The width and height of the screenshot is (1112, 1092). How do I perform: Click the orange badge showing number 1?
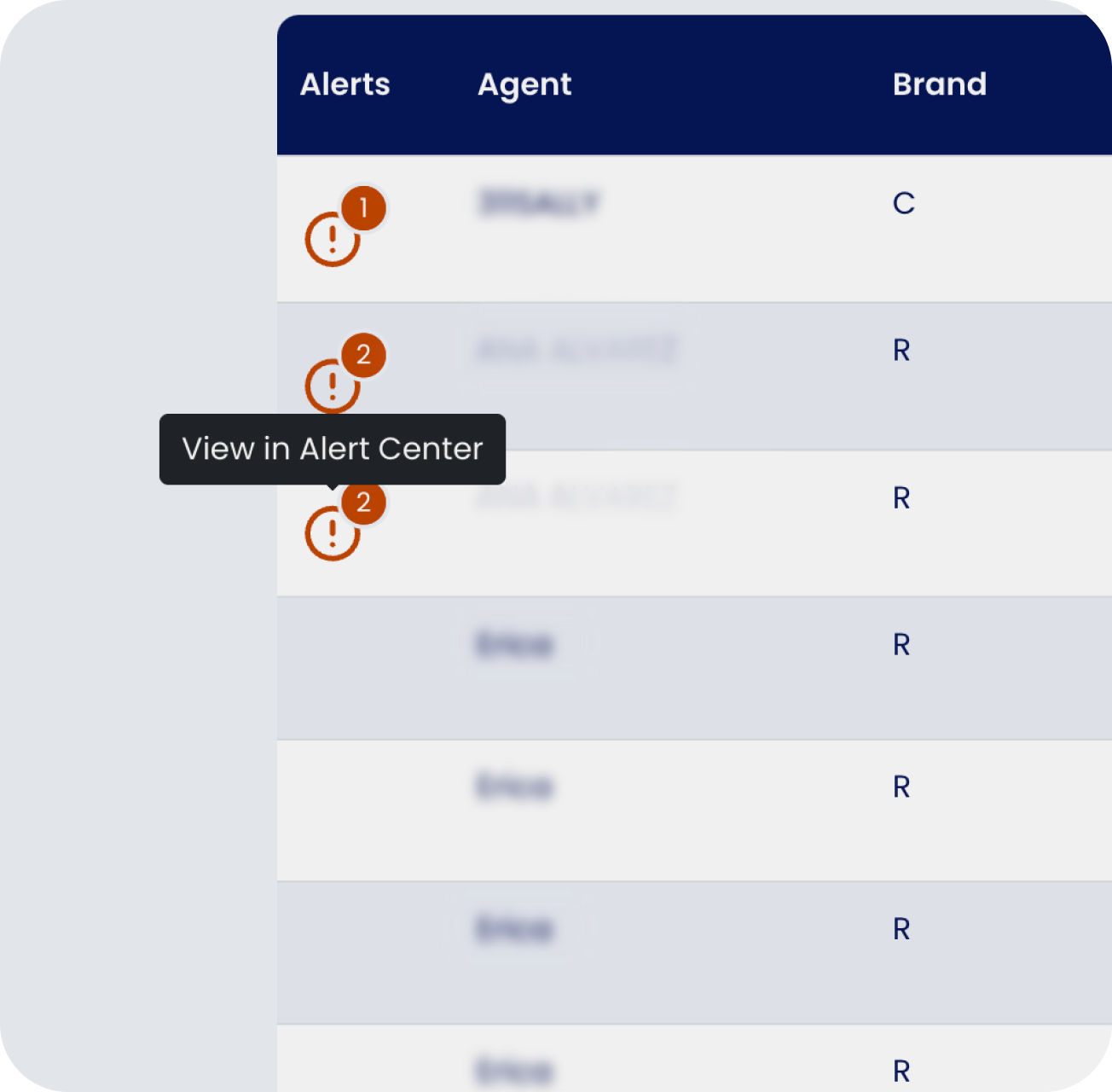364,207
